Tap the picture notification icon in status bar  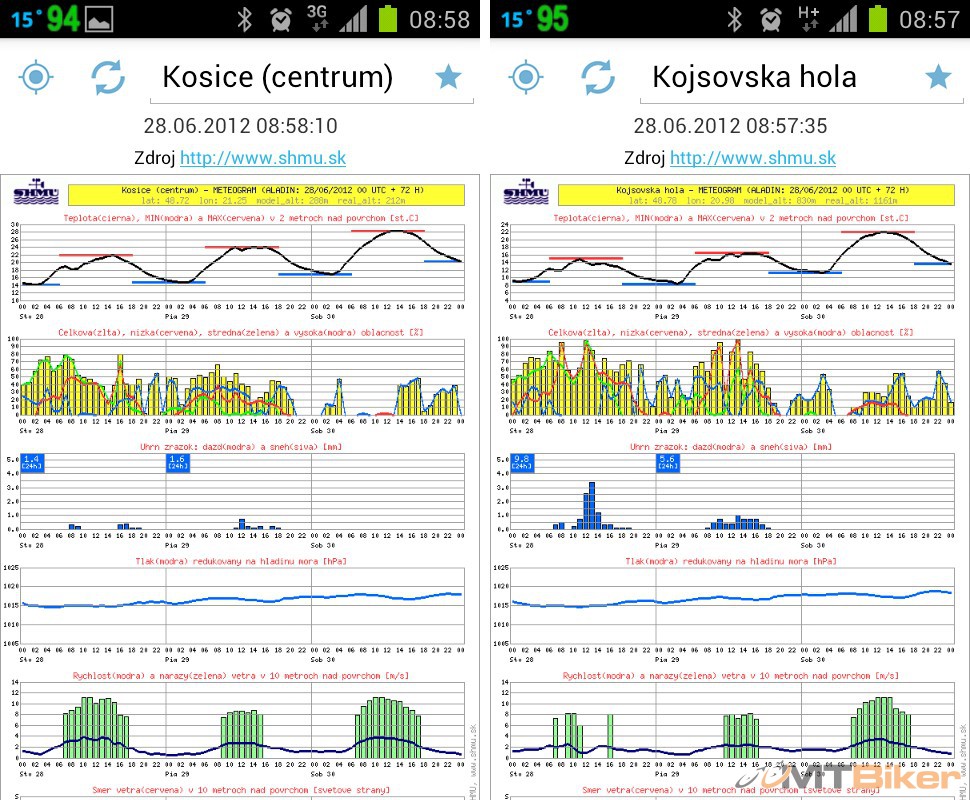(99, 19)
